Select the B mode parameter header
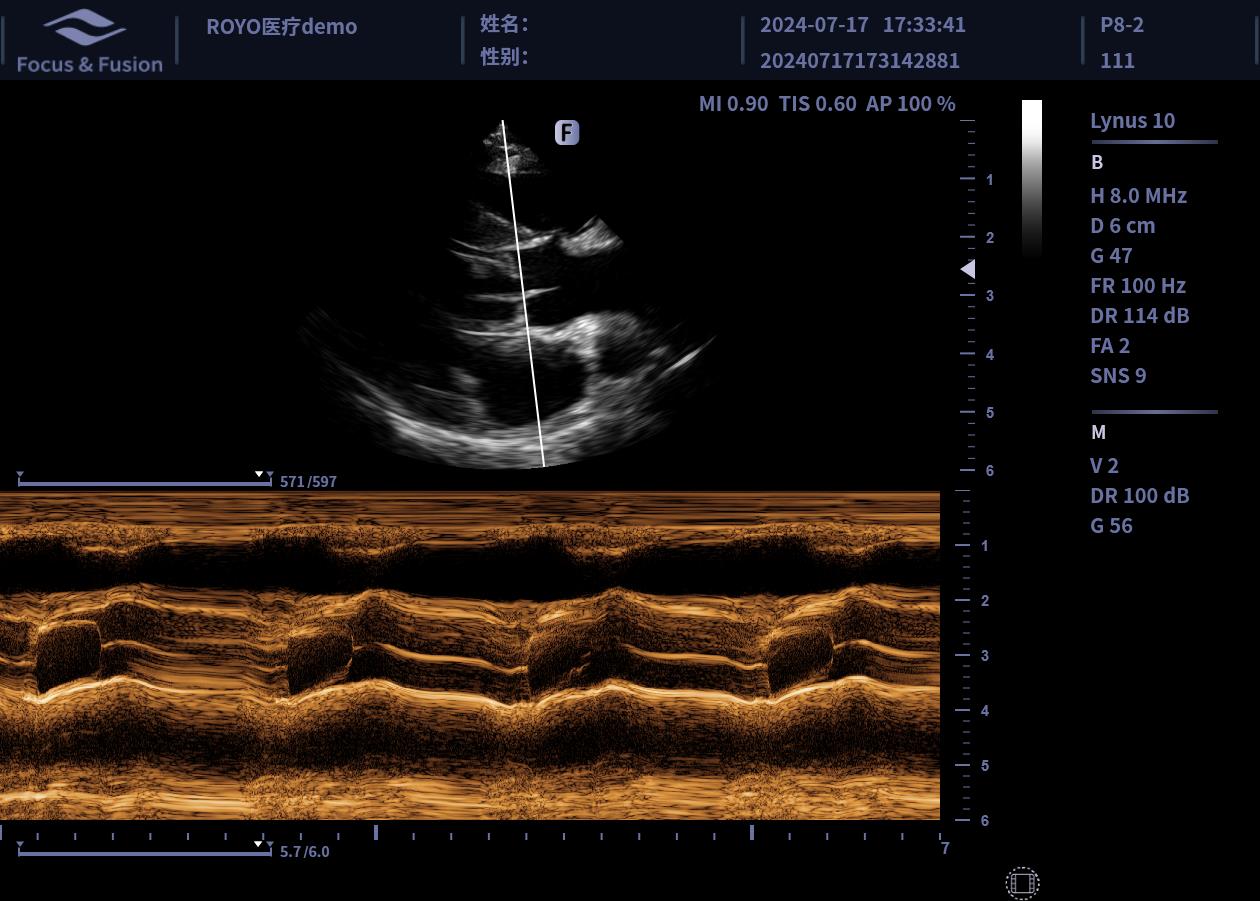 pos(1097,162)
